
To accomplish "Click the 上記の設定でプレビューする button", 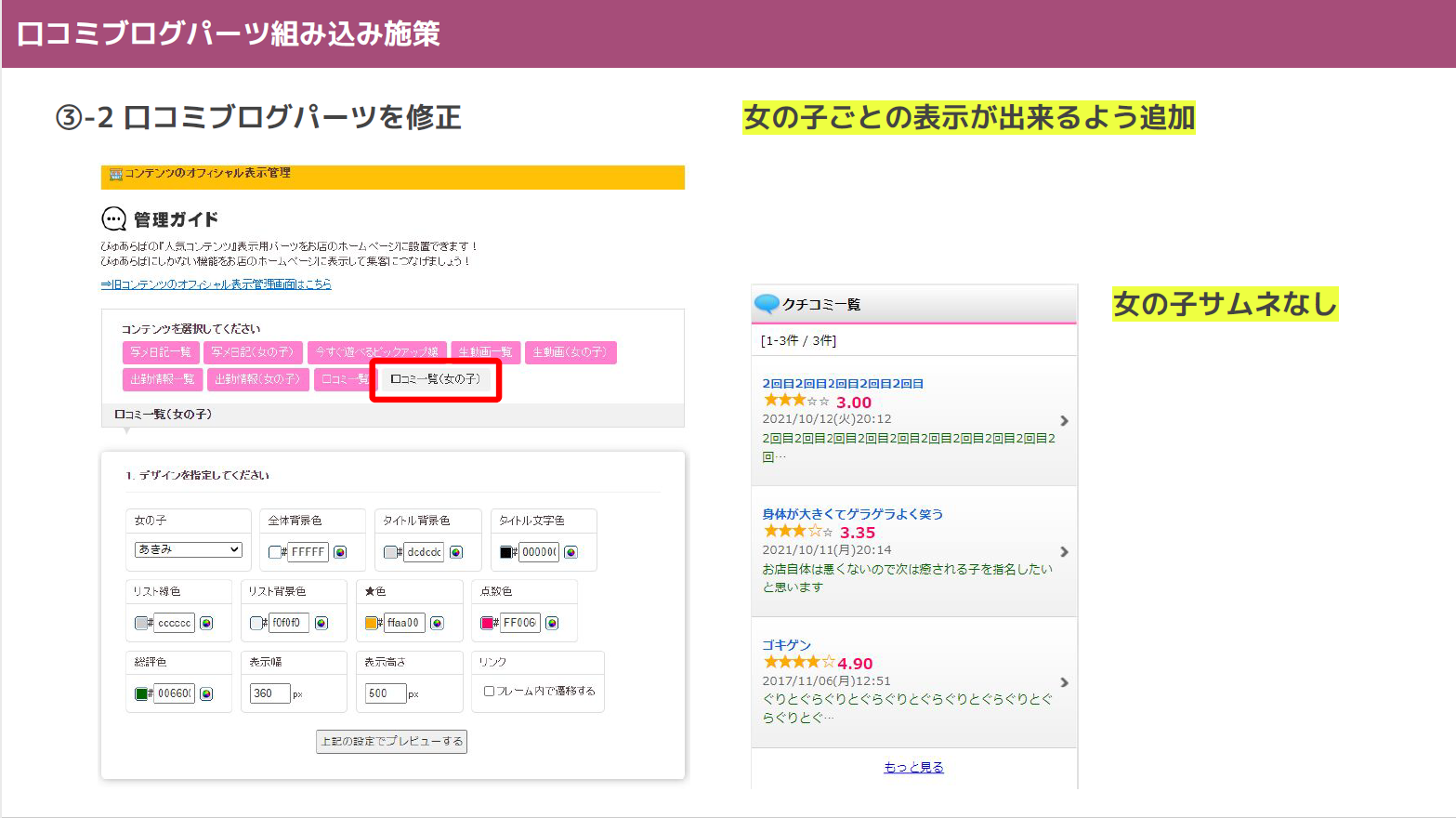I will point(391,741).
